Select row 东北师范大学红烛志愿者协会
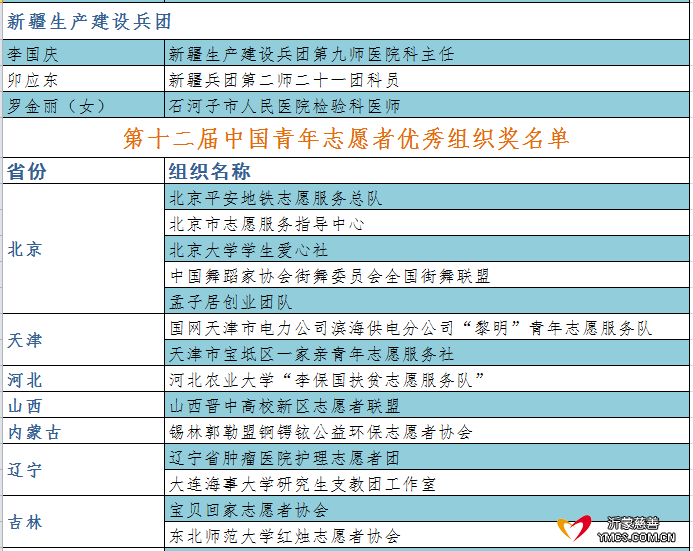 (x=427, y=535)
